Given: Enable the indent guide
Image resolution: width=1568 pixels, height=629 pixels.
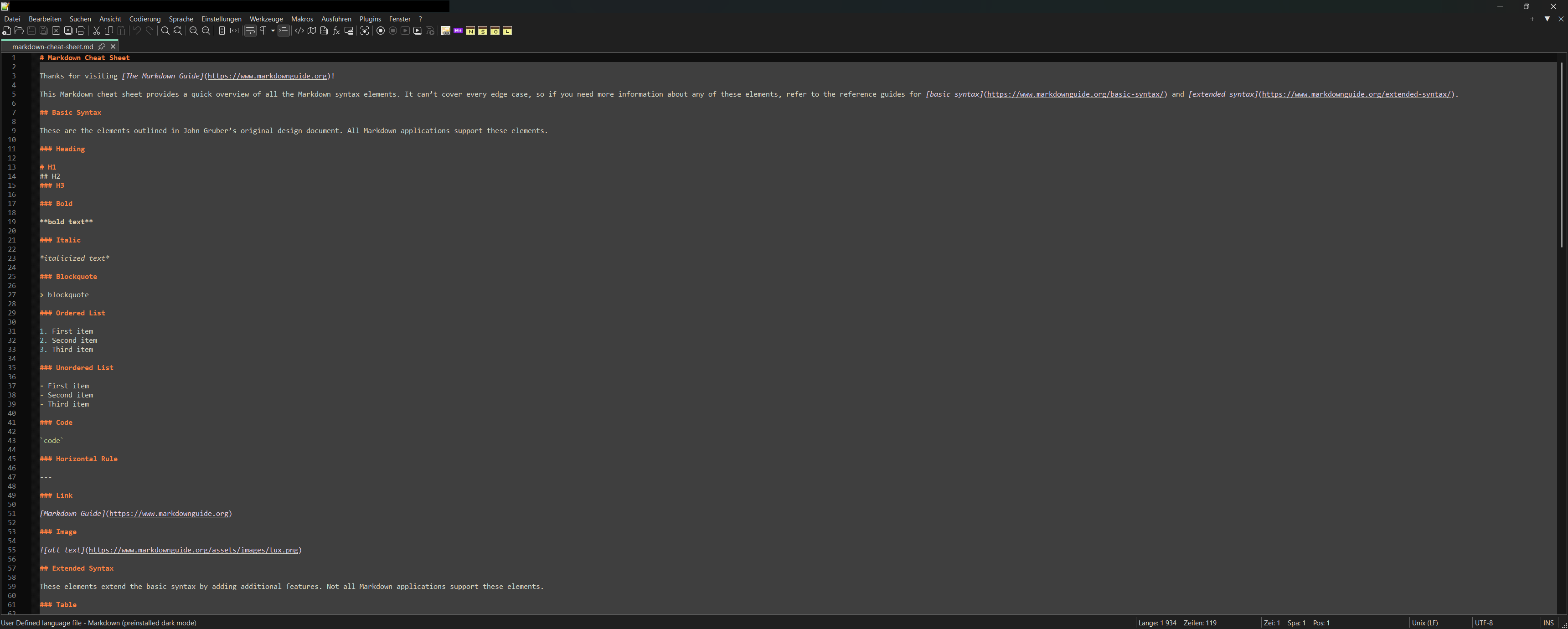Looking at the screenshot, I should click(x=284, y=31).
